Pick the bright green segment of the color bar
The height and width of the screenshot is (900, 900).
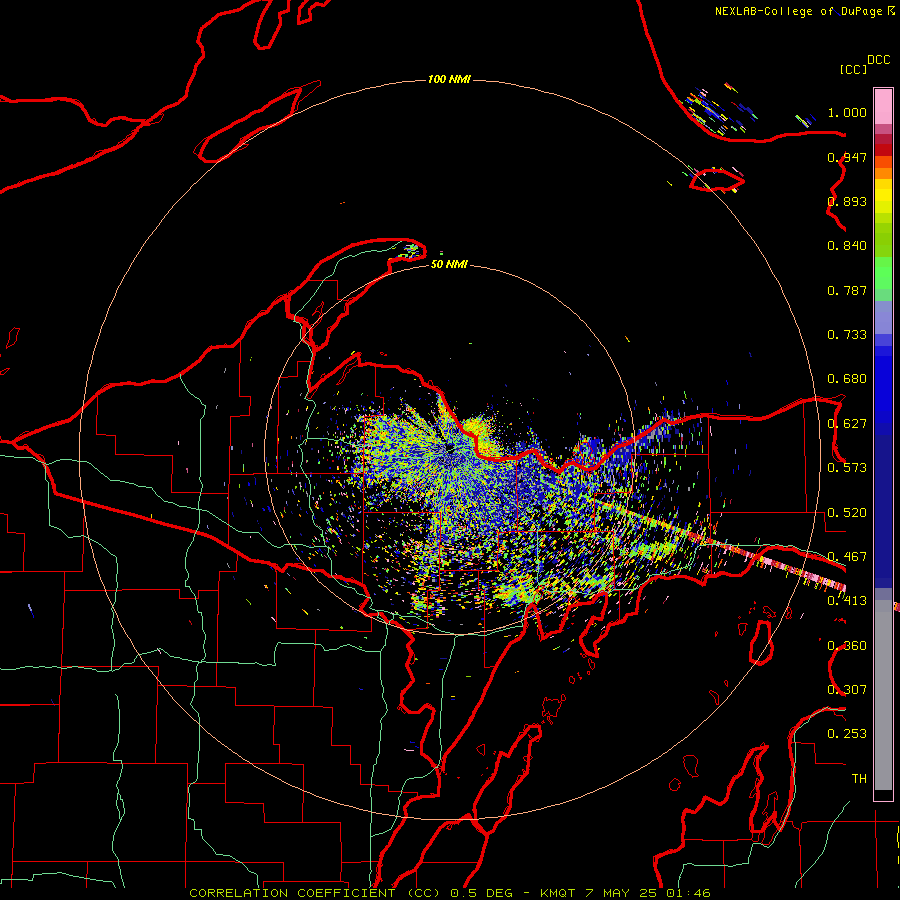883,273
